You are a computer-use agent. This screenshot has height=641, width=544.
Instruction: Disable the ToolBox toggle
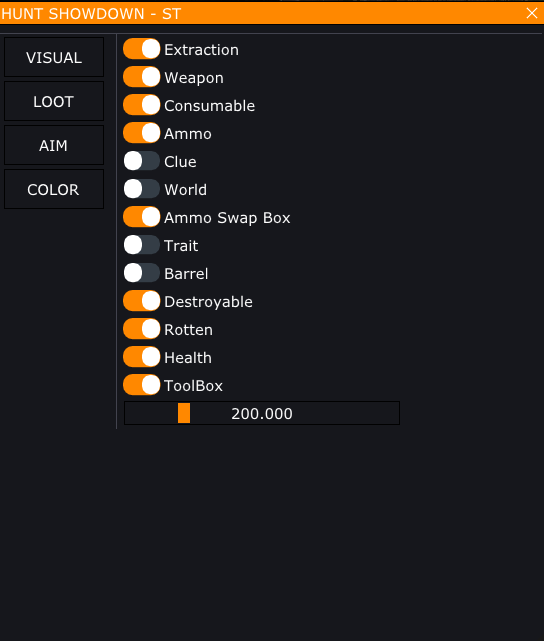(x=141, y=385)
